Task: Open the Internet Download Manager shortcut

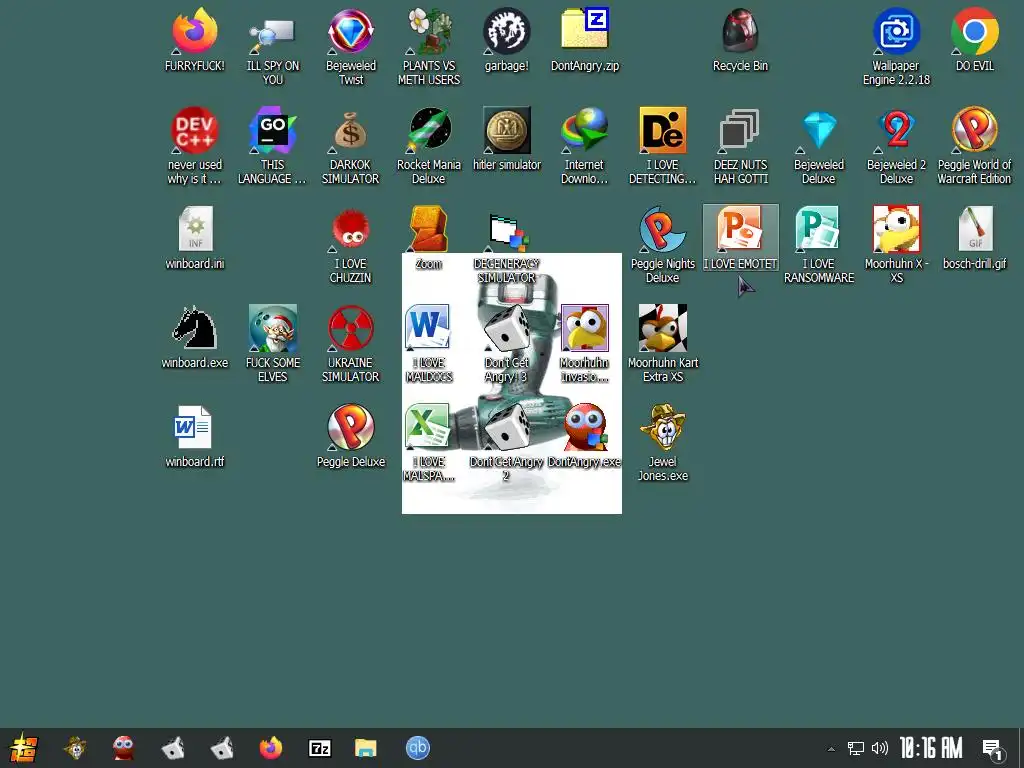Action: coord(584,146)
